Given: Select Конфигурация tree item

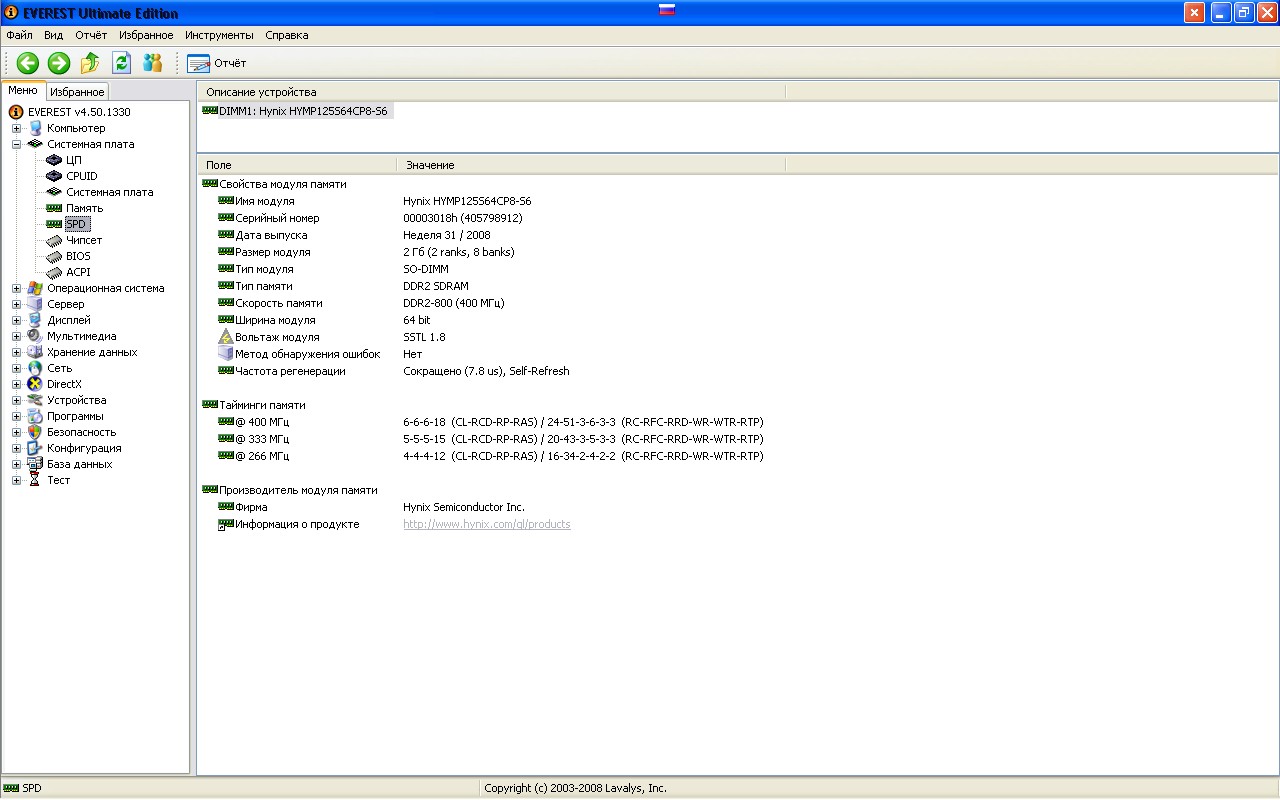Looking at the screenshot, I should 84,448.
